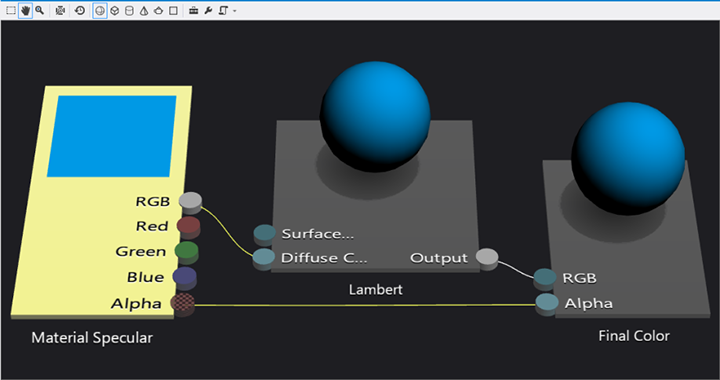Click the 'Surface...' label on Lambert

[x=318, y=234]
